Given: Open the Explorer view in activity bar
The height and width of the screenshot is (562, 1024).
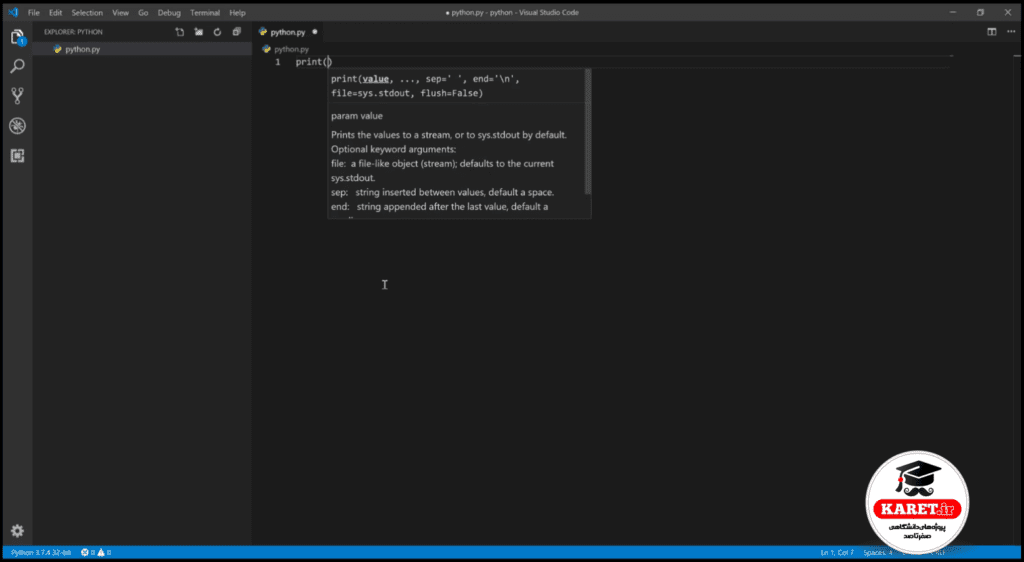Looking at the screenshot, I should point(18,37).
